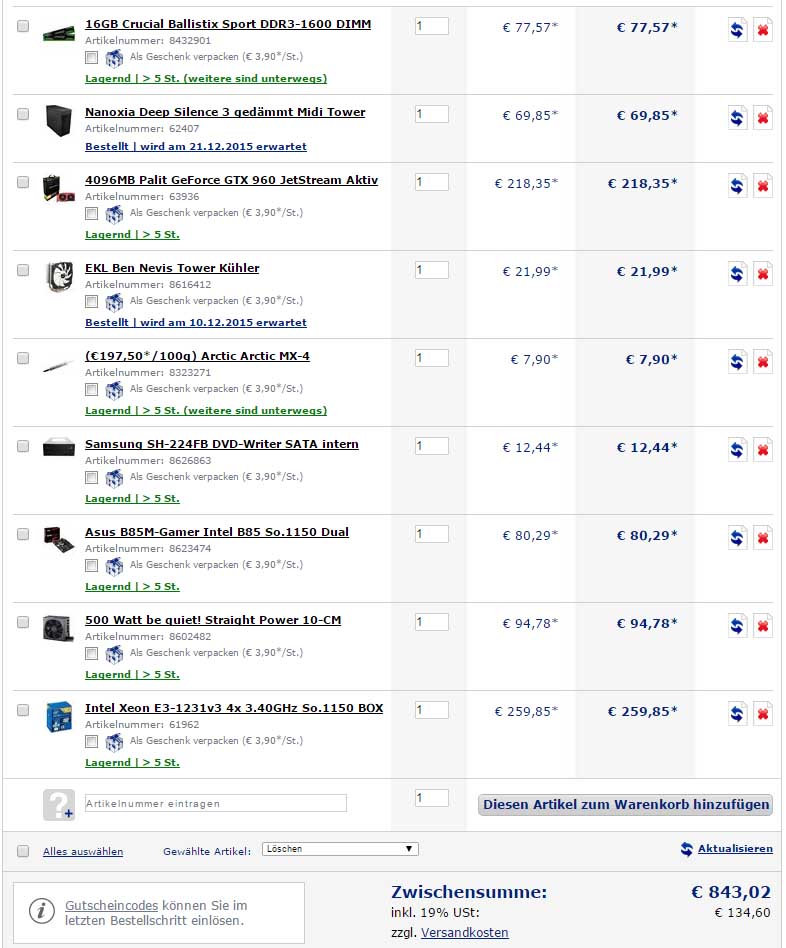Image resolution: width=786 pixels, height=948 pixels.
Task: Click the Aktualisieren link
Action: 735,849
